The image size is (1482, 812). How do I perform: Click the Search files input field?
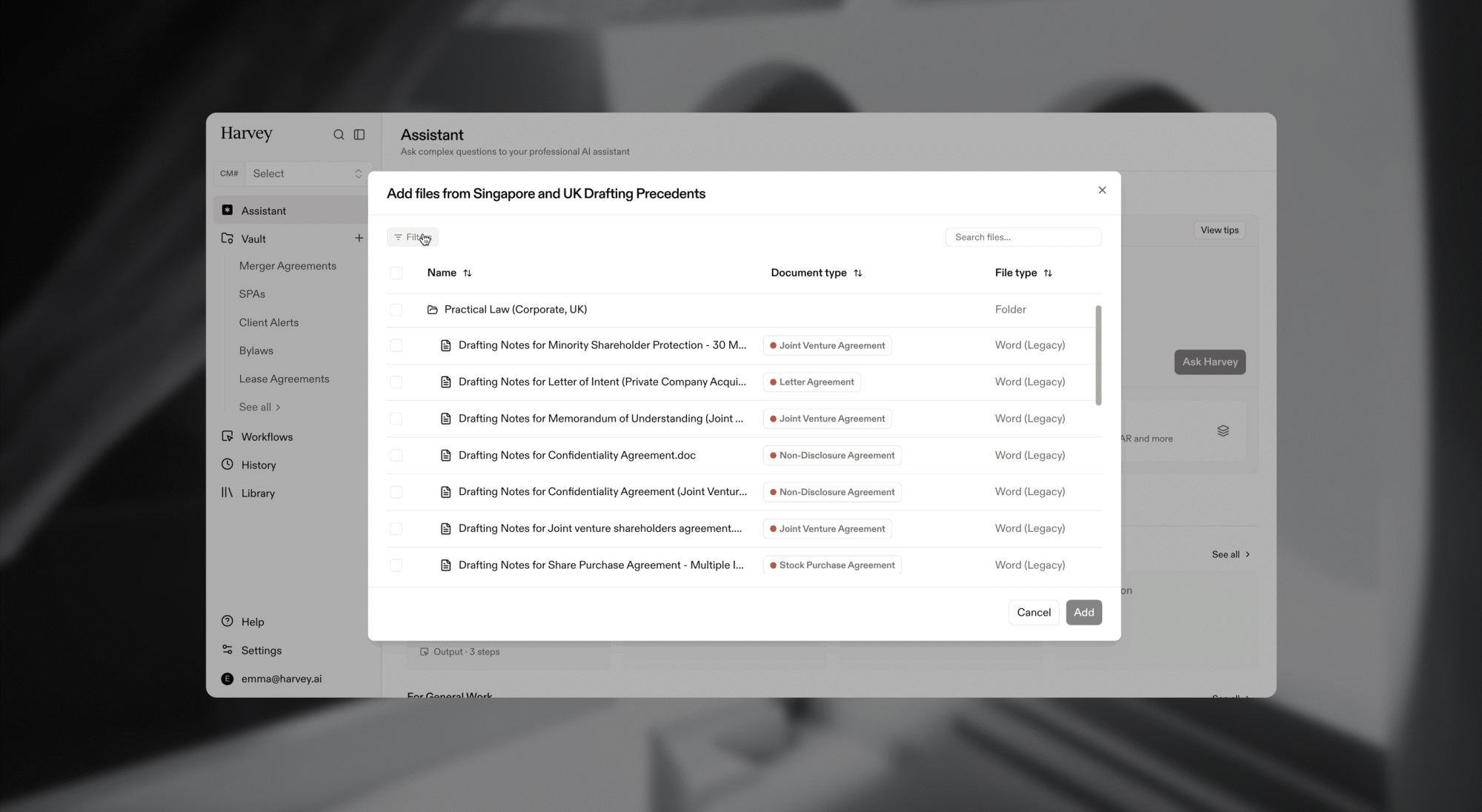(1023, 237)
